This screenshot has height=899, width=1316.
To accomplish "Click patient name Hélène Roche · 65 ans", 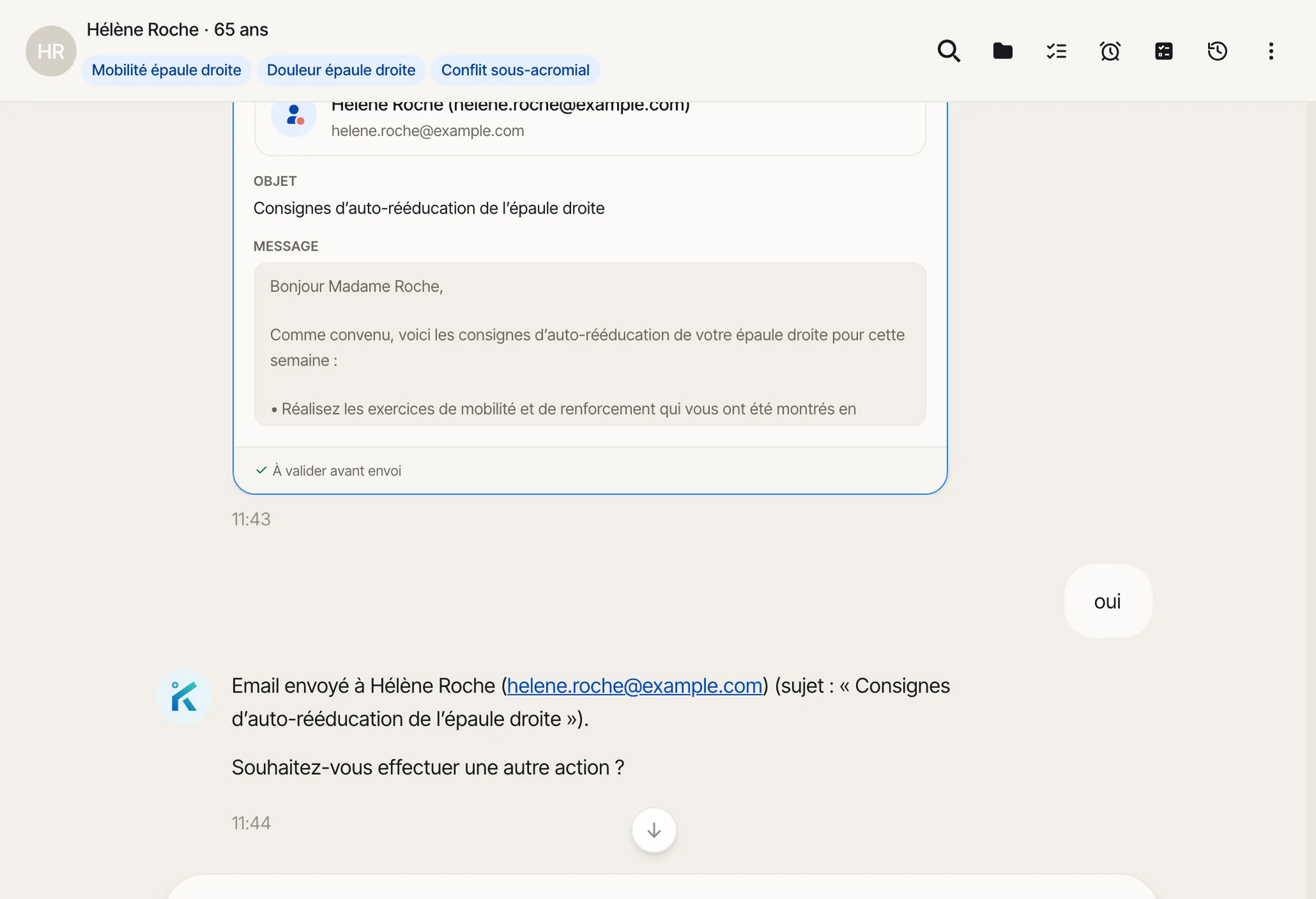I will 178,30.
